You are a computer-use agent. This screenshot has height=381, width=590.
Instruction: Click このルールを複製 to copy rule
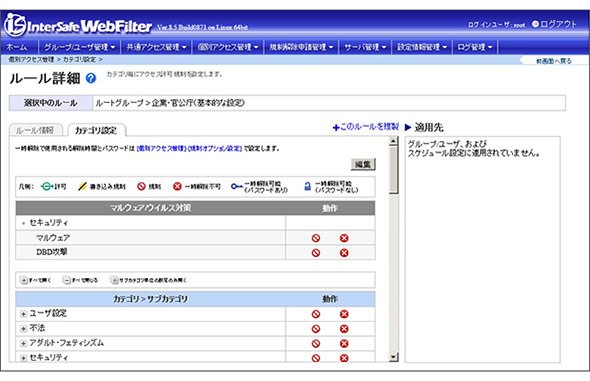coord(366,127)
